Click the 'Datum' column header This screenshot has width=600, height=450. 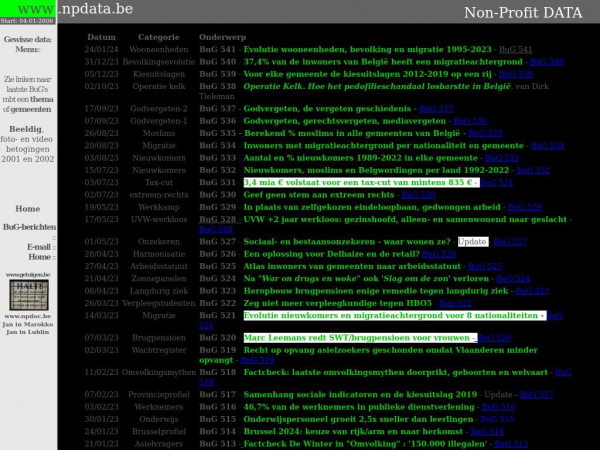(101, 37)
